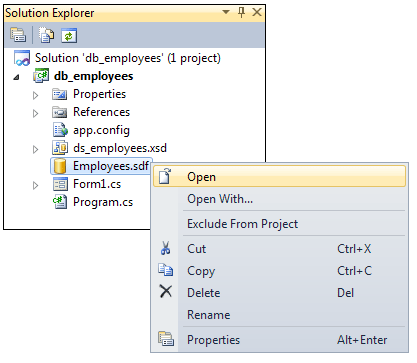Select the app.config file
The image size is (417, 363).
[101, 130]
